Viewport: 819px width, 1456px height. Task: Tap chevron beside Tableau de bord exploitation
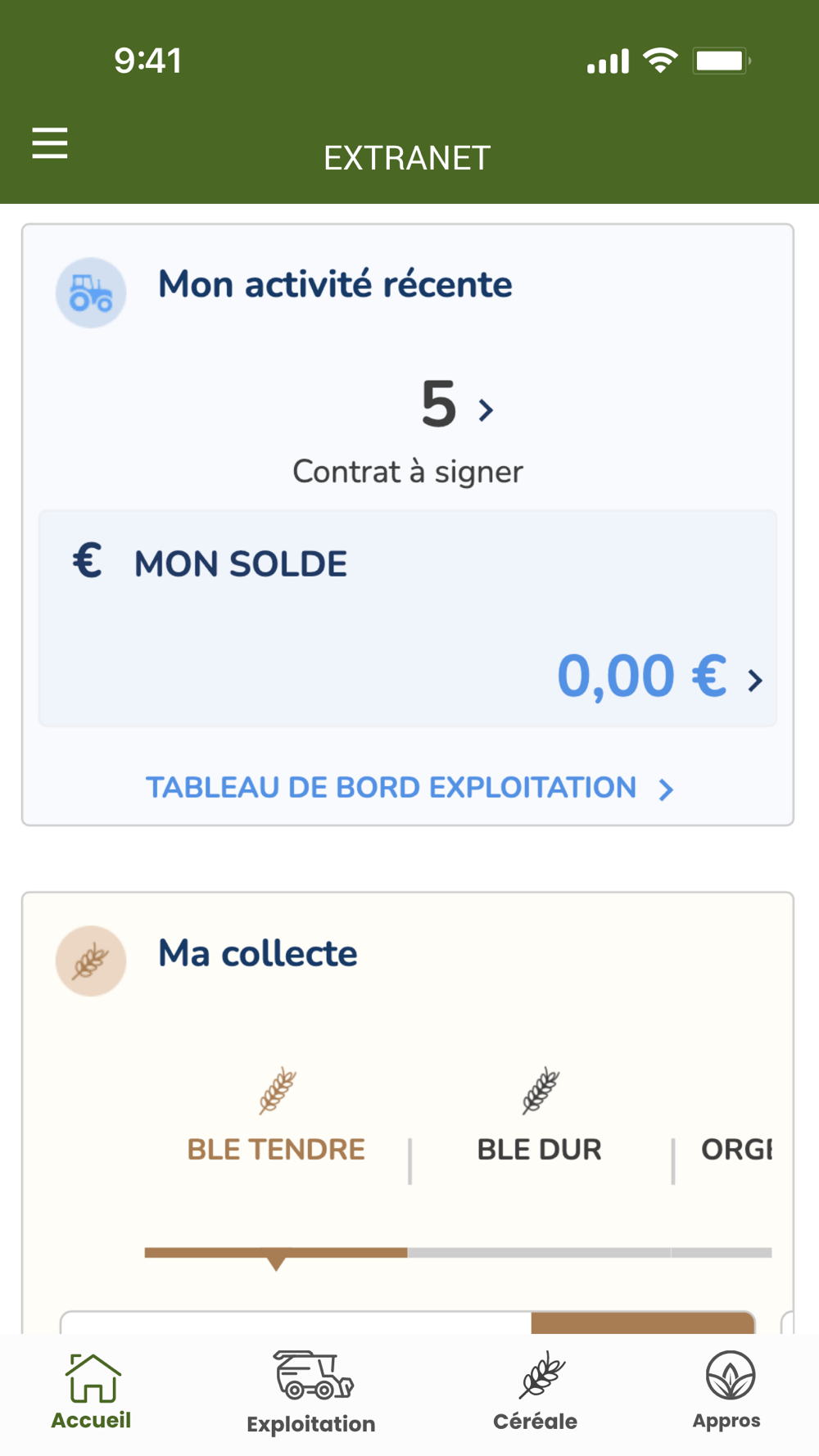point(667,789)
